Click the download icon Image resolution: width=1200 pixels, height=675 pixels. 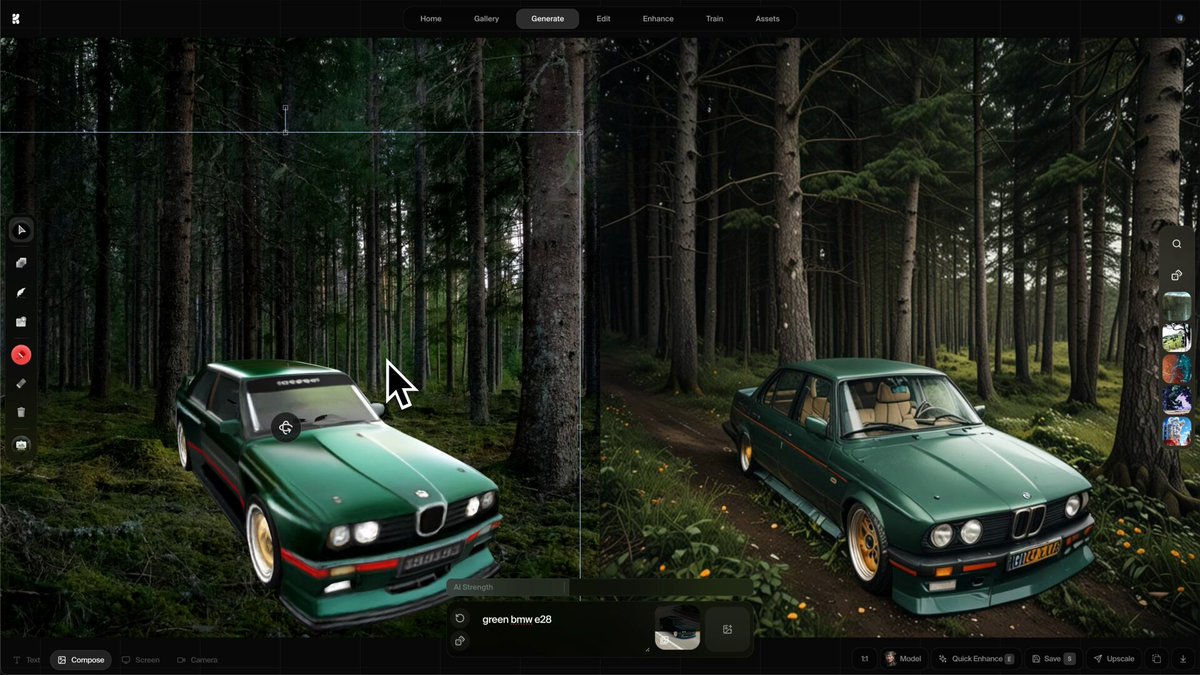point(1183,659)
